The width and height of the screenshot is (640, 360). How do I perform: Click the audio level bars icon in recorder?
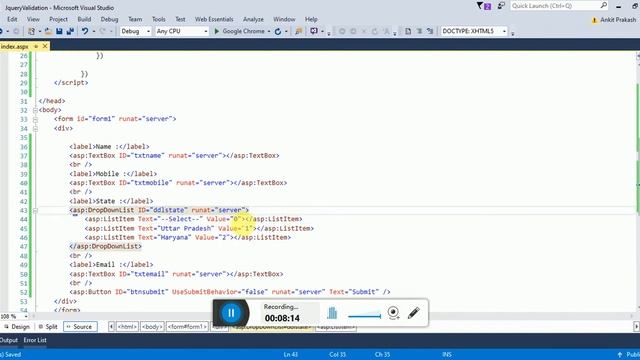pyautogui.click(x=332, y=313)
